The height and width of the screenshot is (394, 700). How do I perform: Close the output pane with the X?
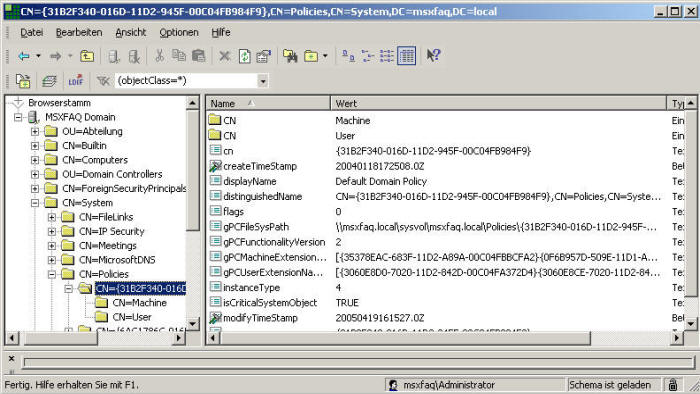point(12,358)
